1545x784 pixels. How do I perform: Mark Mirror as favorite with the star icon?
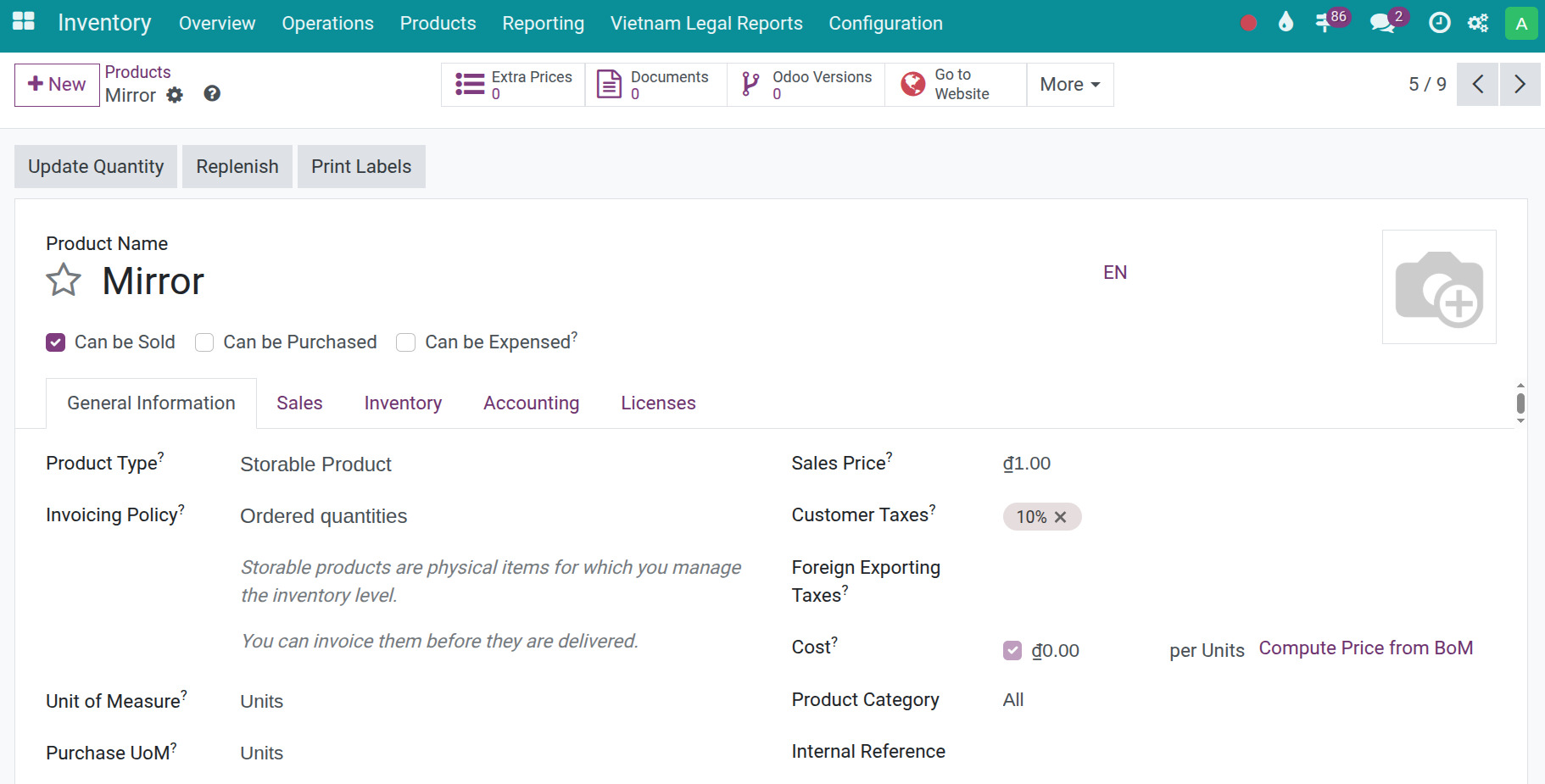click(64, 281)
